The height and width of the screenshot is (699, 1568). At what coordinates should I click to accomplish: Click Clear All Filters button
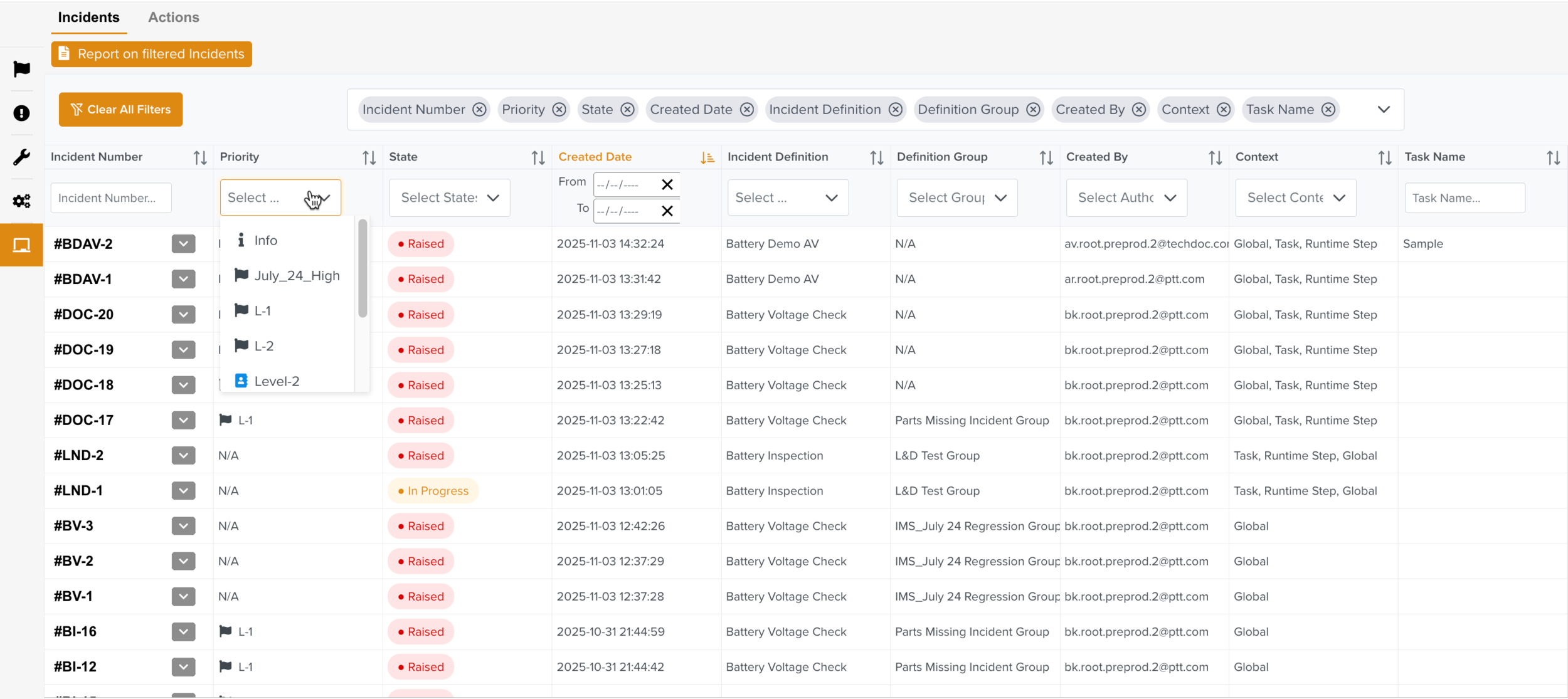click(120, 110)
